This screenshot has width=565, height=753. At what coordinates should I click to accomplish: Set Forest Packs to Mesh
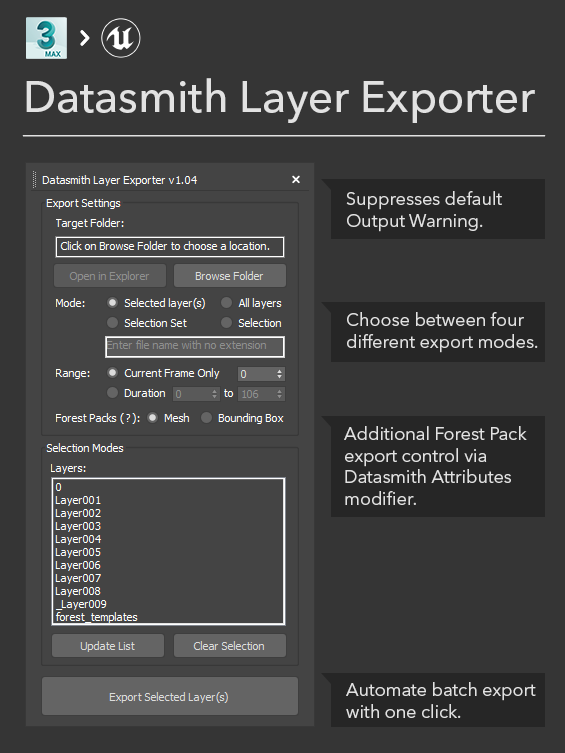click(x=153, y=418)
